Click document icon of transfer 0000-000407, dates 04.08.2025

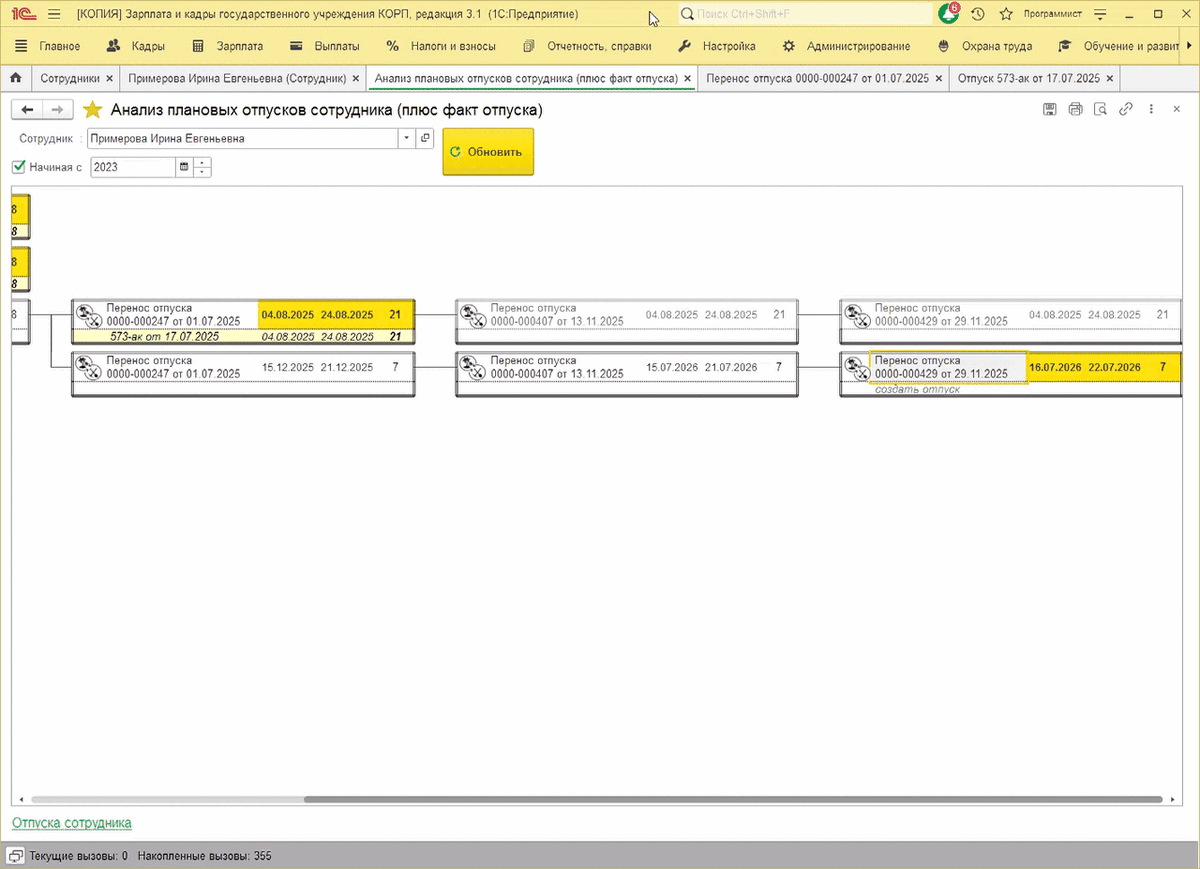(471, 314)
